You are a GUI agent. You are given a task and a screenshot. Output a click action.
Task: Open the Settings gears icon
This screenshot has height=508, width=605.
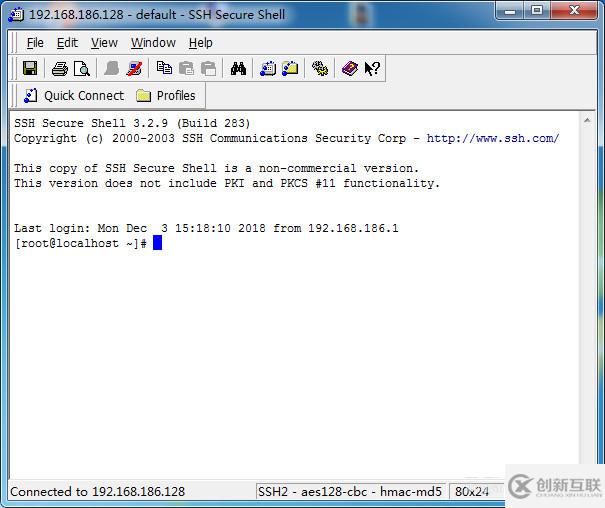320,69
